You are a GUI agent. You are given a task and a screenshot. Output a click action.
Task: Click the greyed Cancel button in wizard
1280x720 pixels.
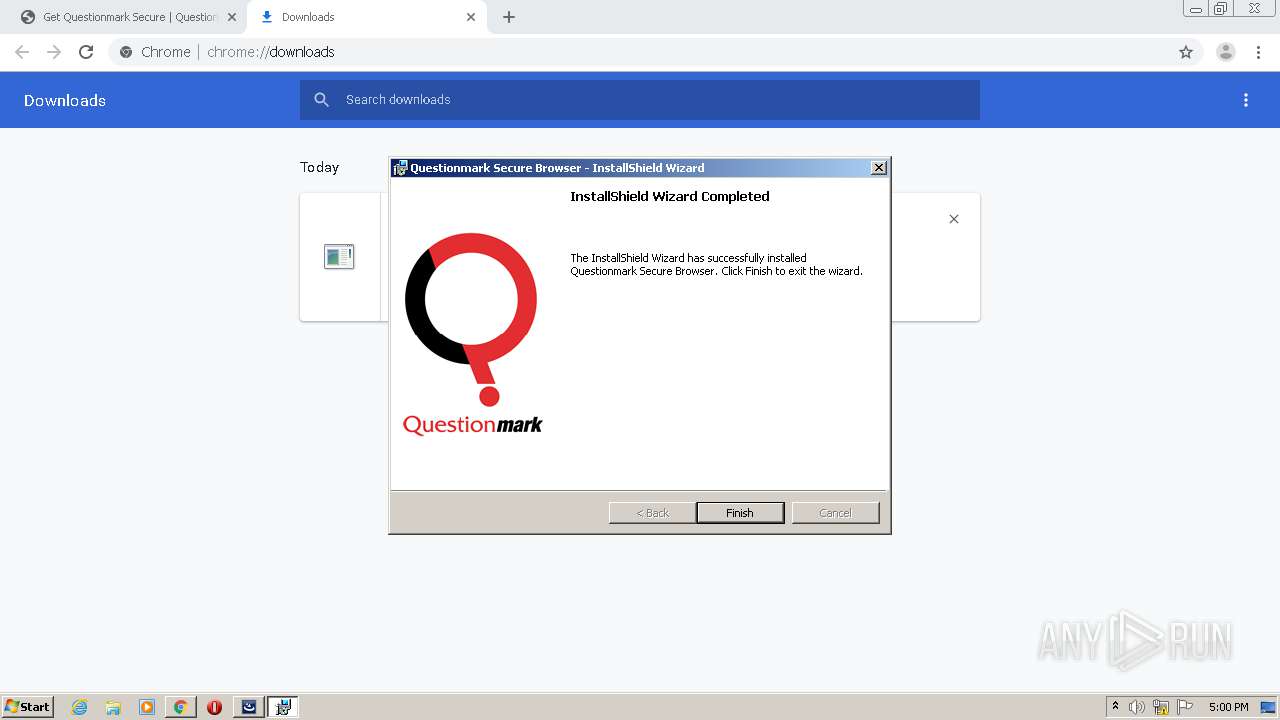pyautogui.click(x=835, y=513)
